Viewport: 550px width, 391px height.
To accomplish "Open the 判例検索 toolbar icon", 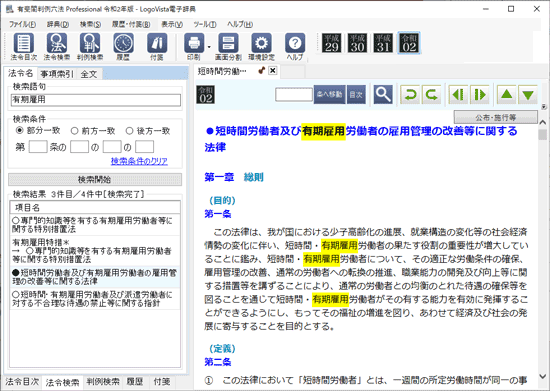I will (90, 47).
